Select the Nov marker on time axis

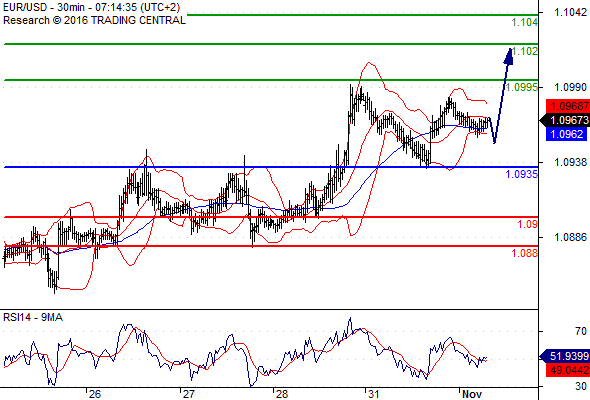pyautogui.click(x=472, y=394)
